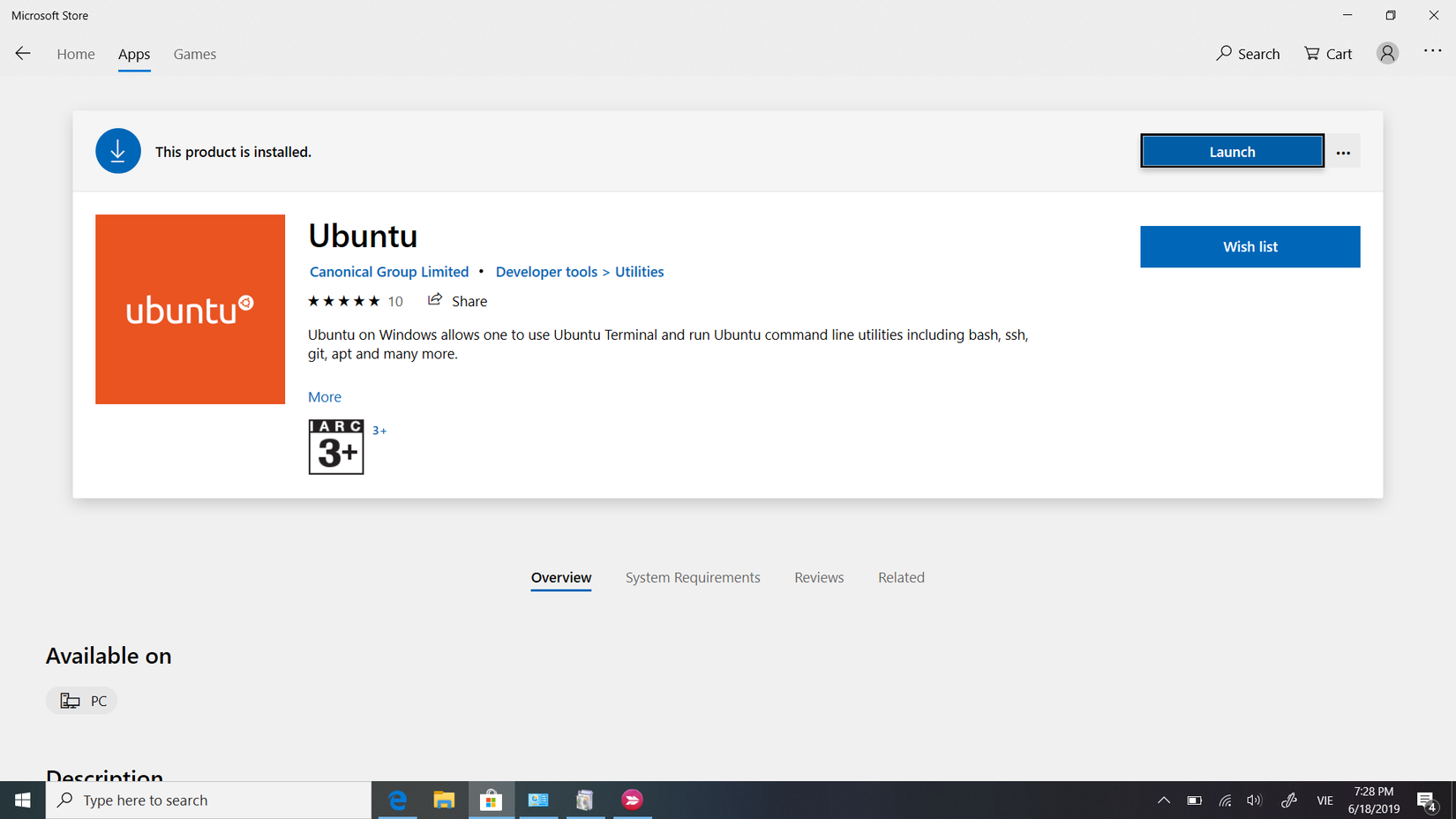This screenshot has width=1456, height=819.
Task: Open Developer tools > Utilities category
Action: click(x=580, y=272)
